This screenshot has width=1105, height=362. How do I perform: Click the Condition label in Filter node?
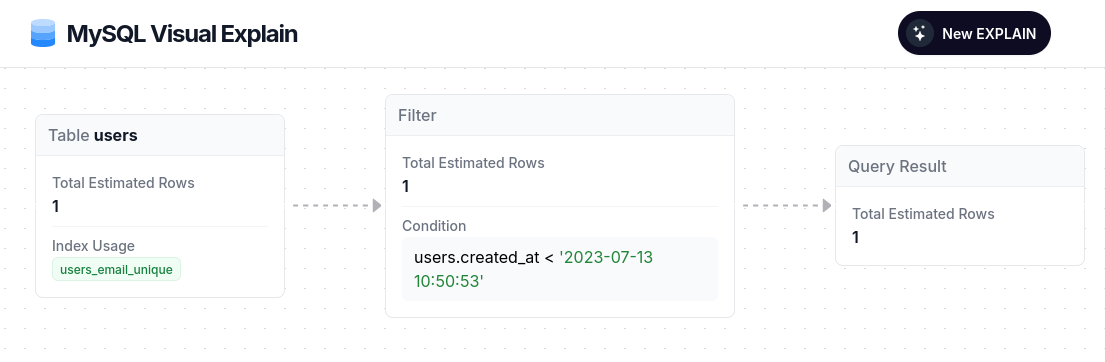(x=434, y=226)
